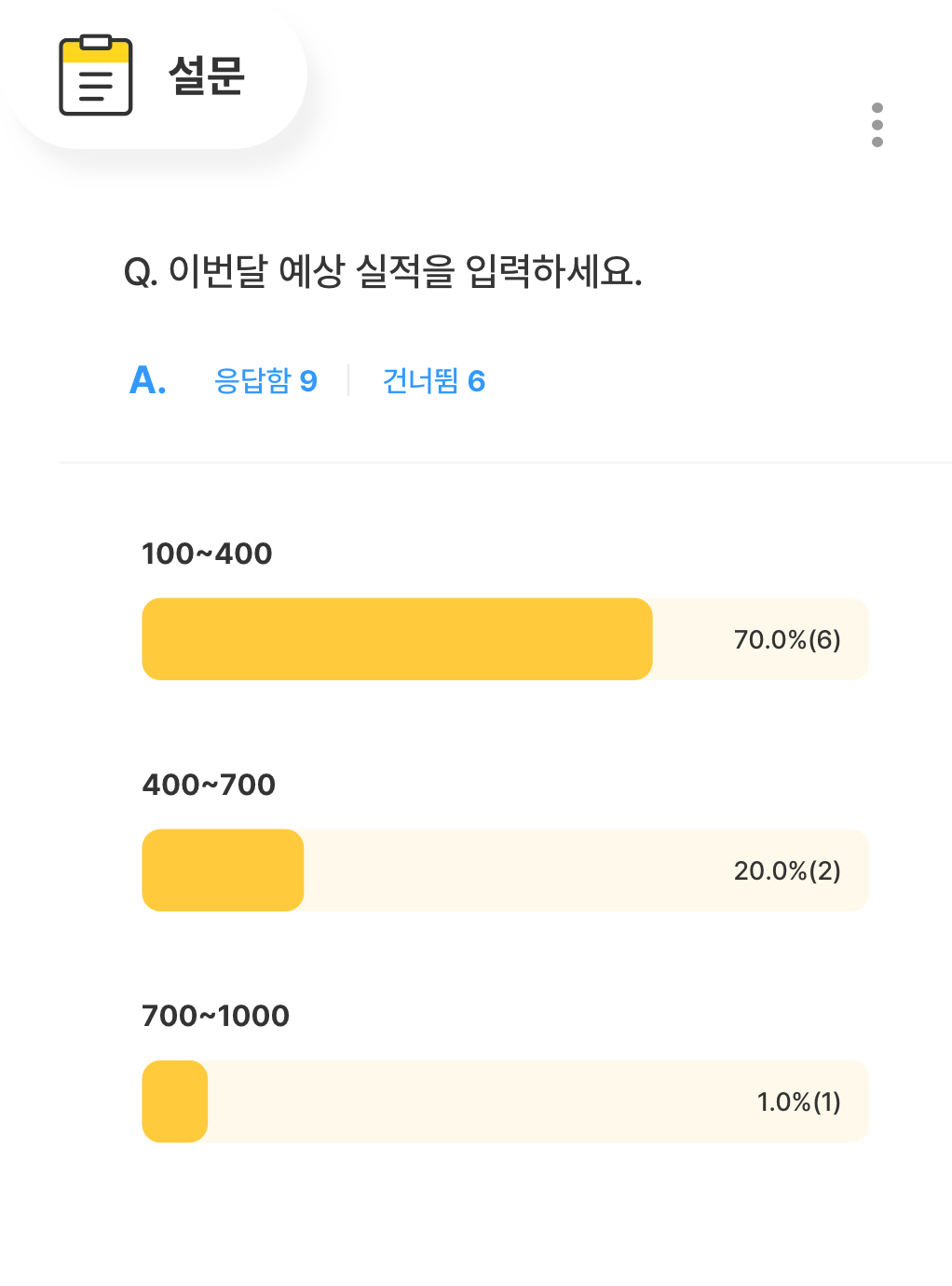The height and width of the screenshot is (1286, 952).
Task: Click the 20.0%(2) result value
Action: point(787,870)
